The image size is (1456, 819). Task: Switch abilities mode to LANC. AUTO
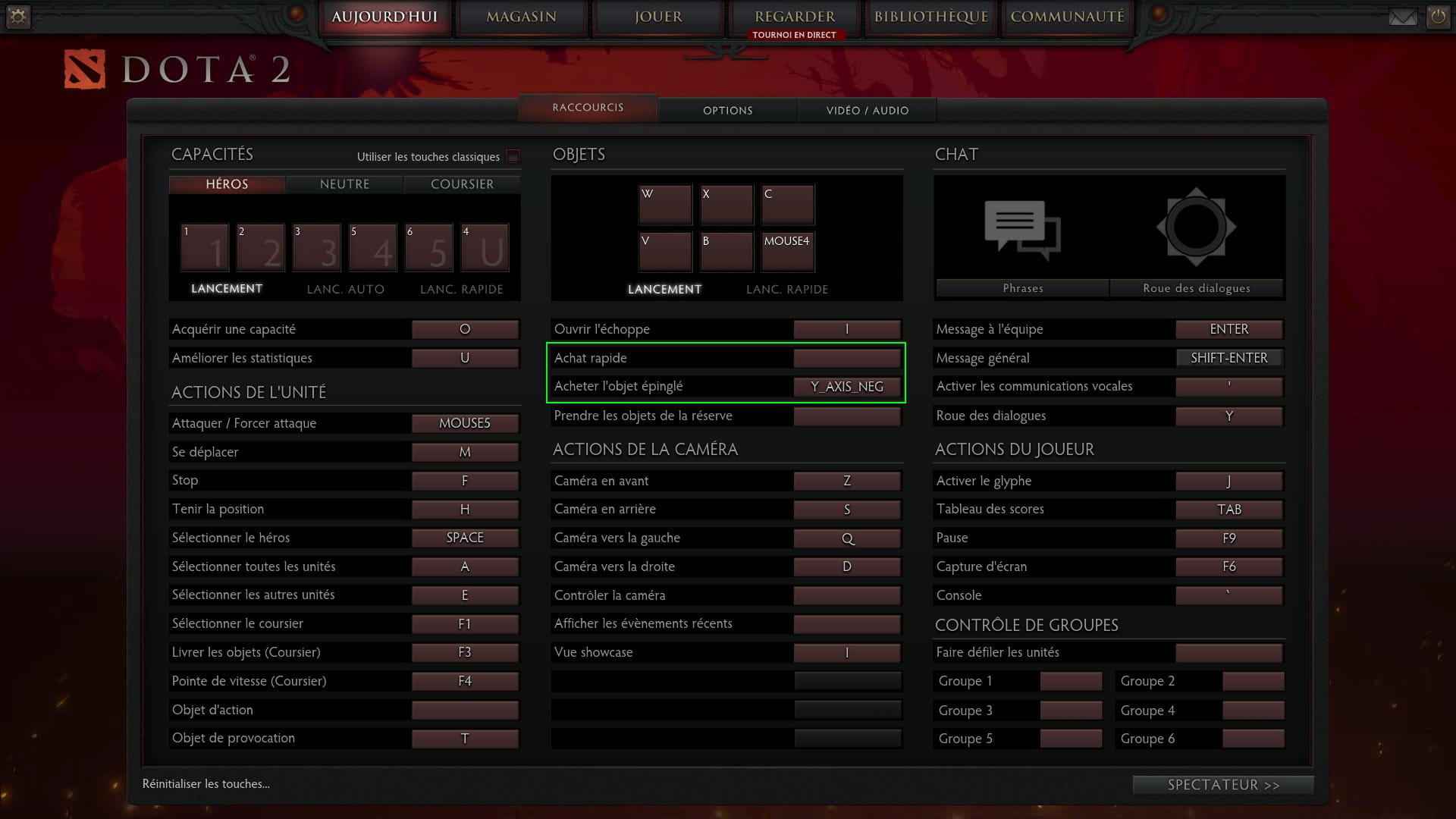point(345,289)
